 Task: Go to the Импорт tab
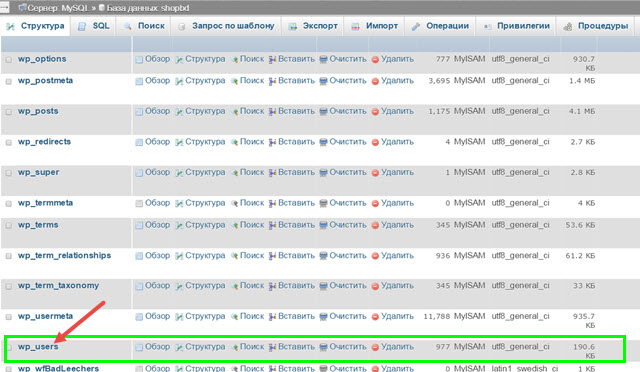[x=375, y=26]
